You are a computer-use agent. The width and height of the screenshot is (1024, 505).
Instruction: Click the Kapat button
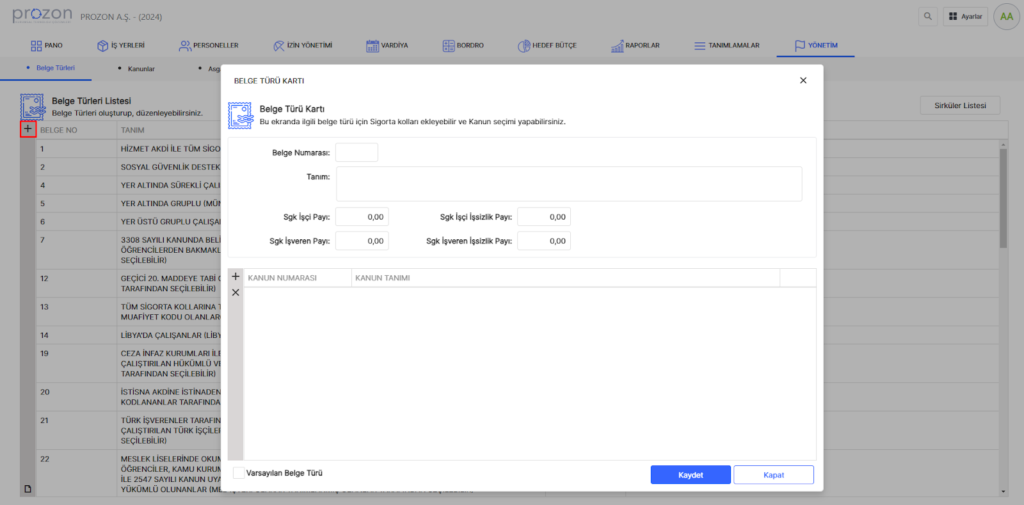pyautogui.click(x=773, y=474)
